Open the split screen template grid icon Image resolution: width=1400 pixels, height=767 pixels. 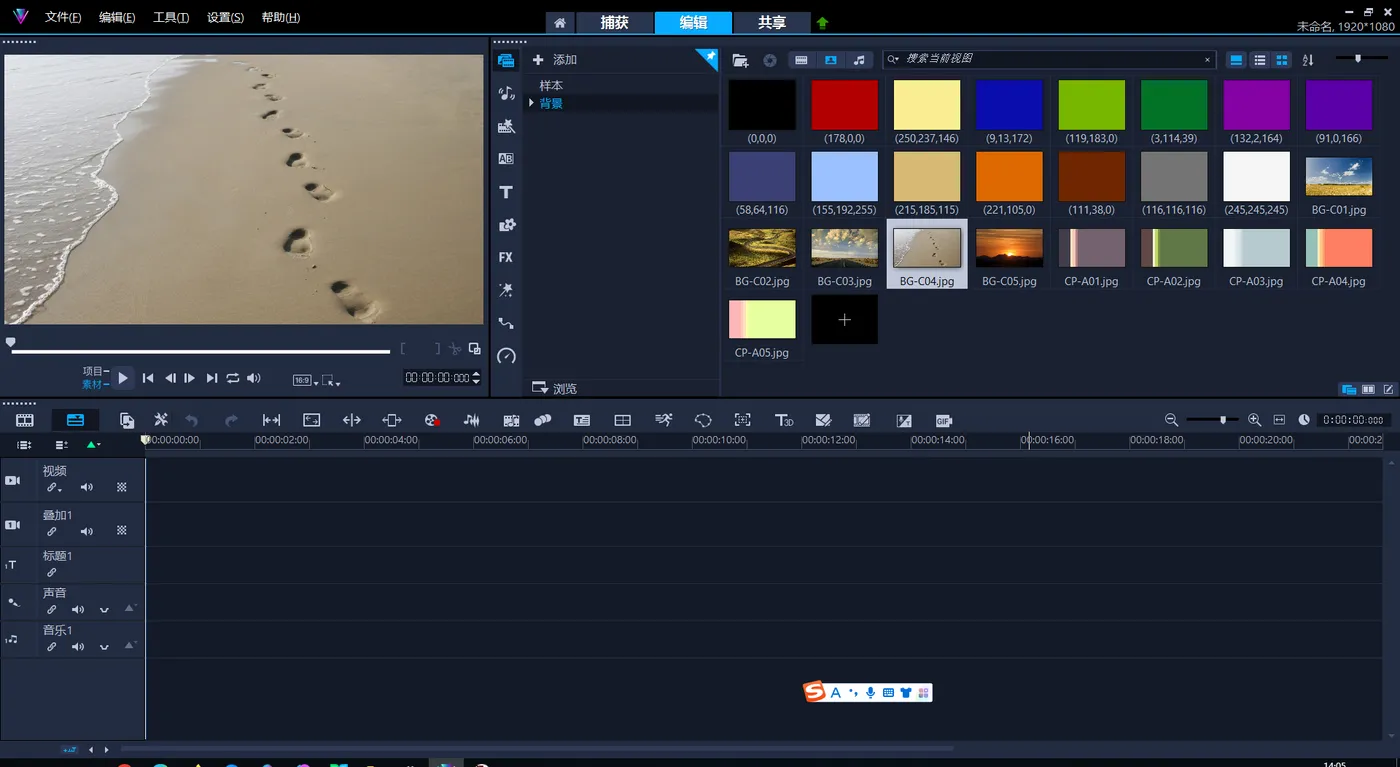pos(622,420)
